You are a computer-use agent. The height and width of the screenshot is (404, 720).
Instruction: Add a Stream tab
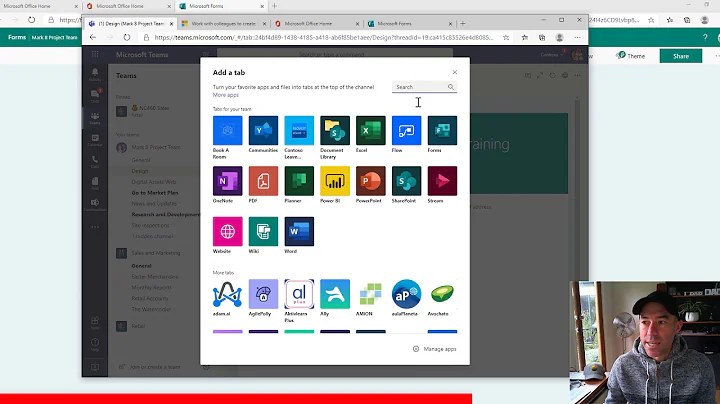pos(442,181)
